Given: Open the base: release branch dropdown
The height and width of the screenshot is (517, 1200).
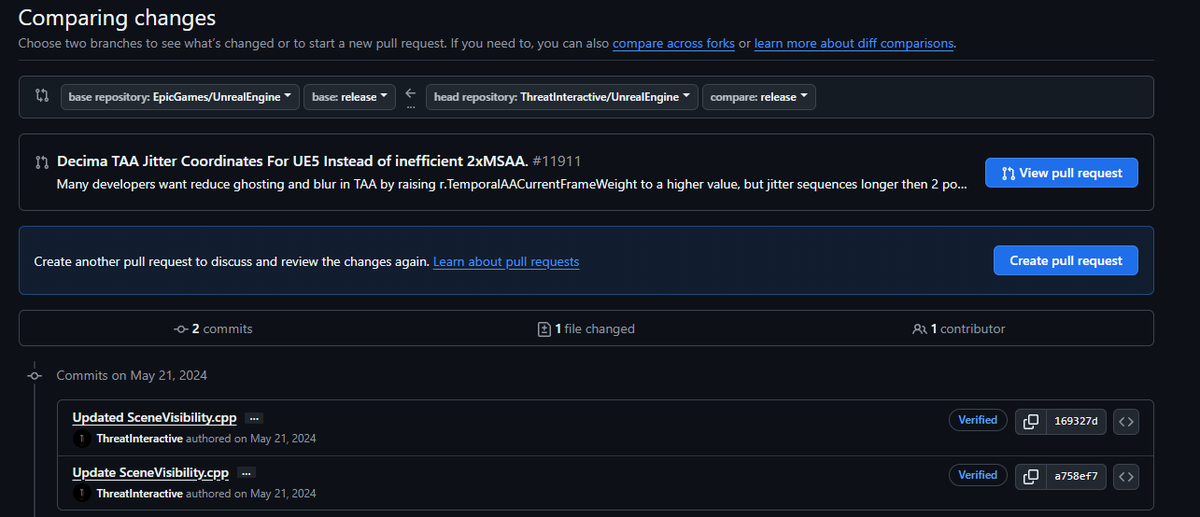Looking at the screenshot, I should (x=350, y=97).
